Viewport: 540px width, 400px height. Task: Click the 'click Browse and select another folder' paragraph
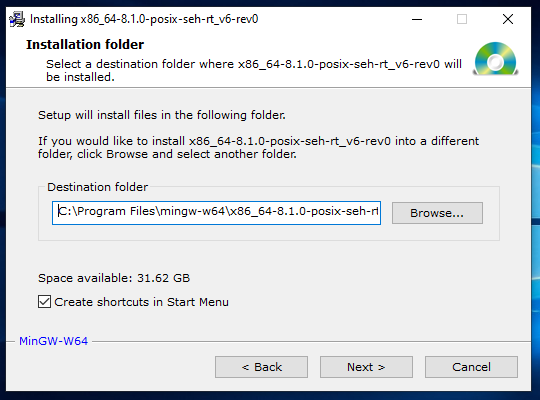click(x=258, y=147)
